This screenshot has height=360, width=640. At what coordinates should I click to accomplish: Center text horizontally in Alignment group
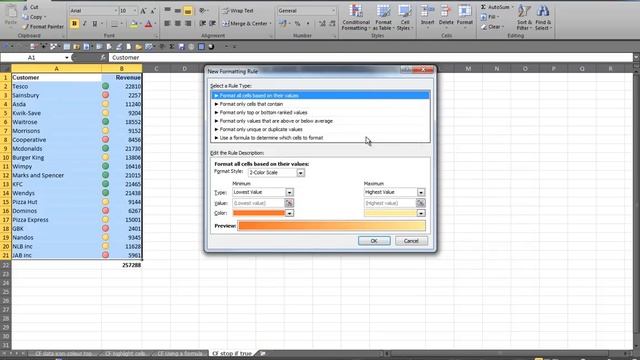click(178, 24)
